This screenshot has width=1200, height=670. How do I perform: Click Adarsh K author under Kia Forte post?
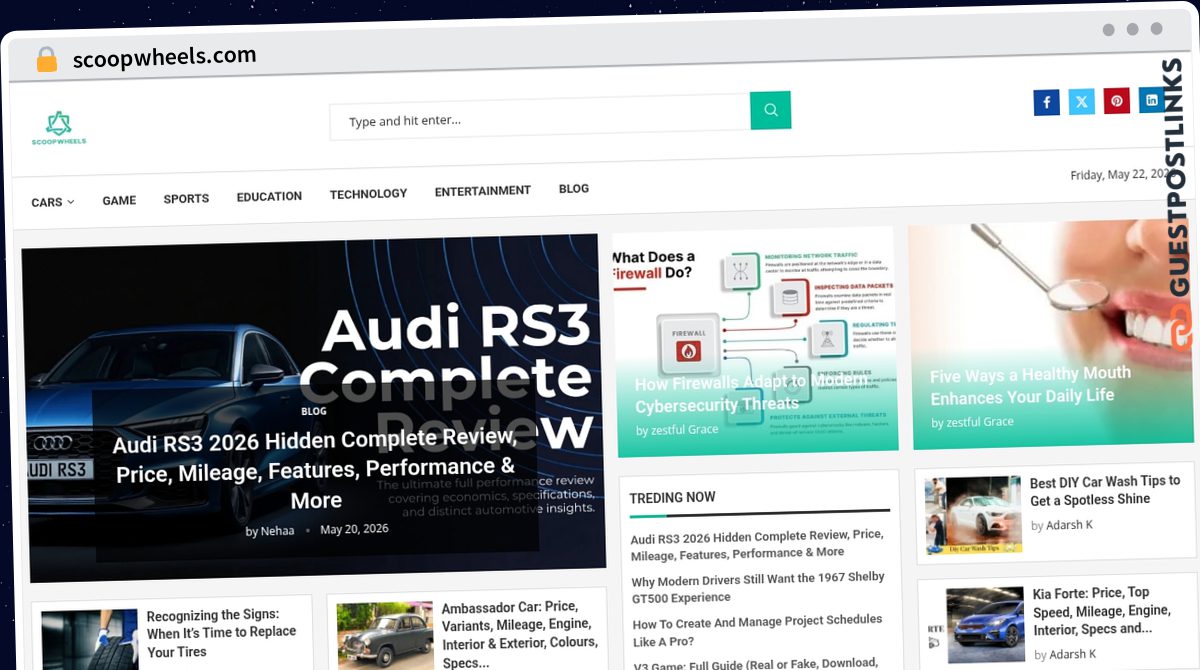point(1072,655)
